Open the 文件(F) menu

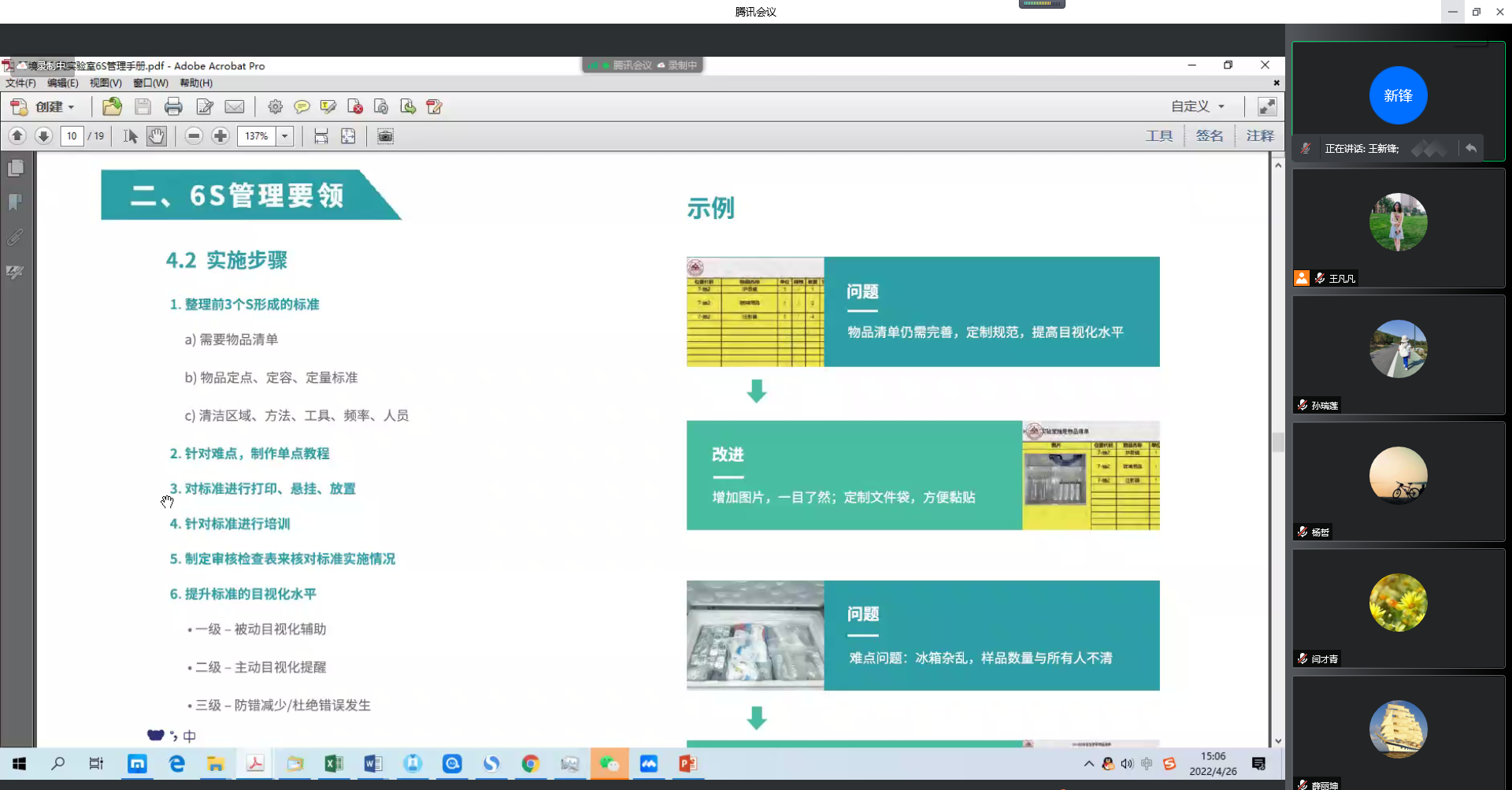[x=20, y=83]
